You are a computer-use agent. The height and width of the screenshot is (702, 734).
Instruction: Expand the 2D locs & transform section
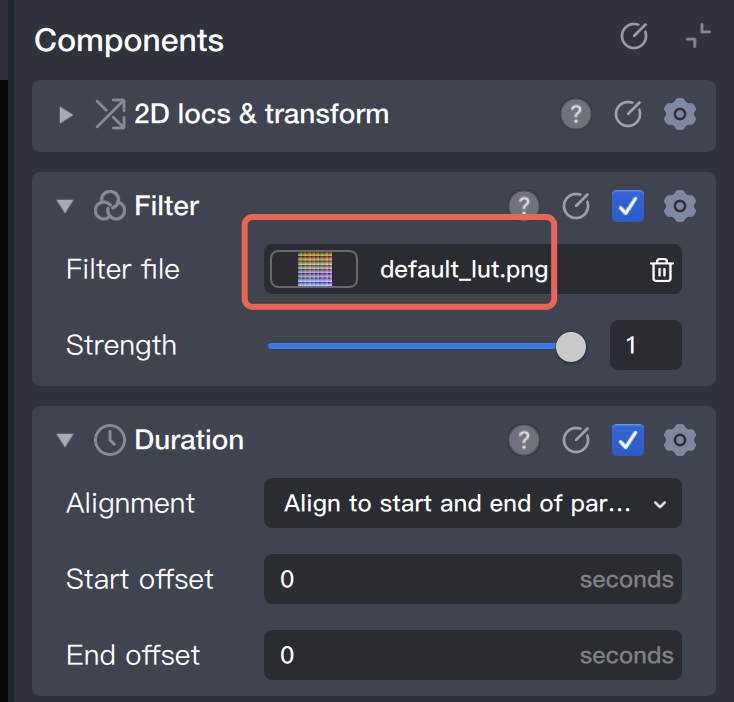(x=66, y=115)
